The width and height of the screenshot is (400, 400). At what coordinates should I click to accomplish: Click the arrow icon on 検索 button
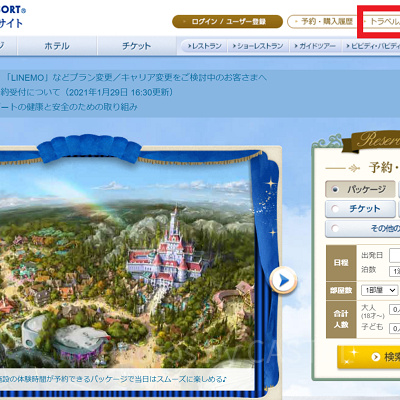tap(376, 357)
